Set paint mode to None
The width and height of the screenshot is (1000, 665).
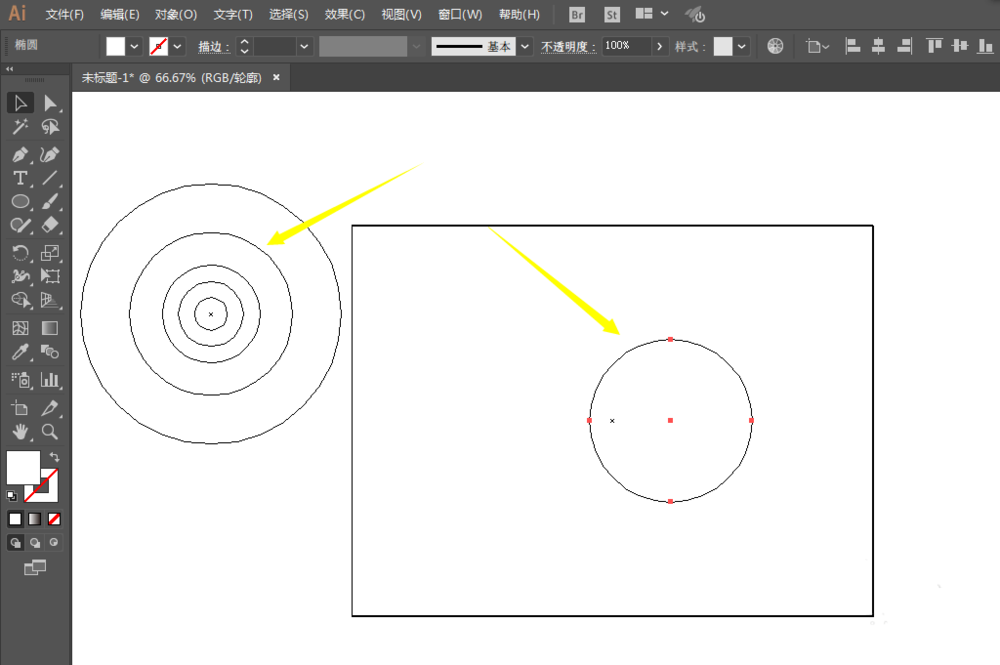pos(55,519)
